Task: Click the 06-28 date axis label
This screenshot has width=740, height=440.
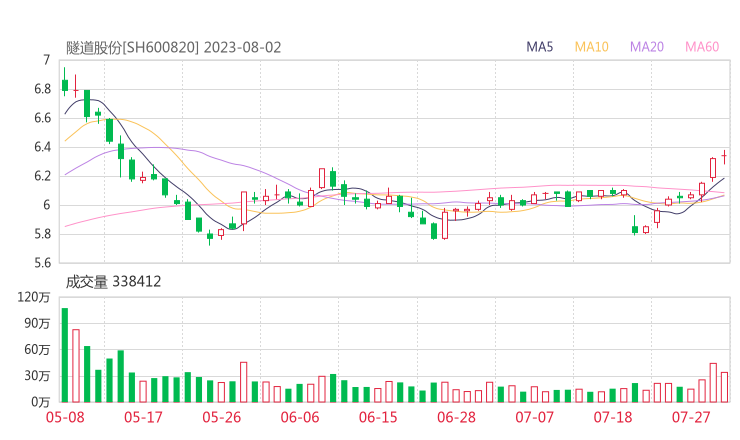Action: pos(456,417)
